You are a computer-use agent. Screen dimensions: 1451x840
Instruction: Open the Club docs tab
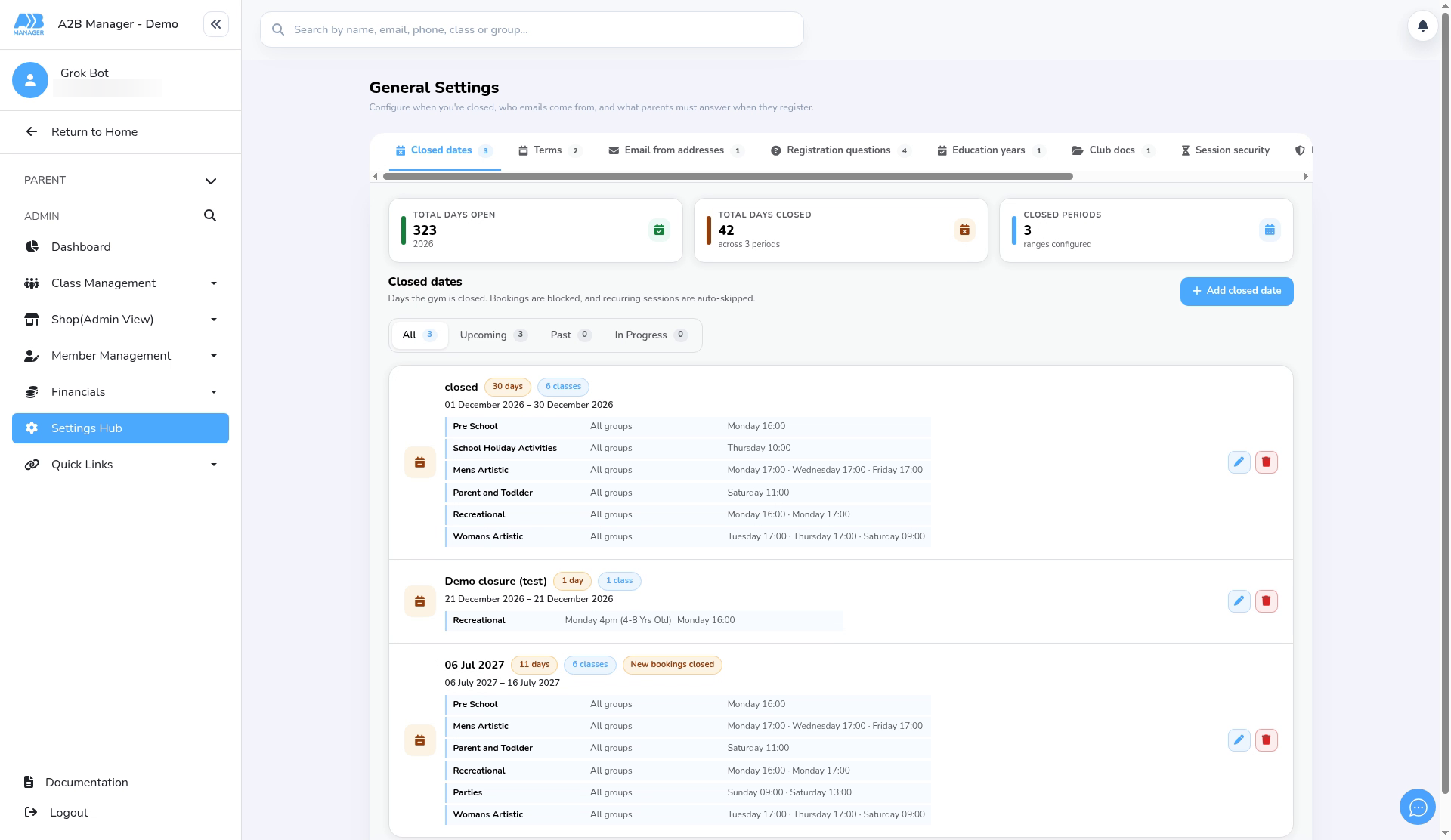click(1113, 150)
